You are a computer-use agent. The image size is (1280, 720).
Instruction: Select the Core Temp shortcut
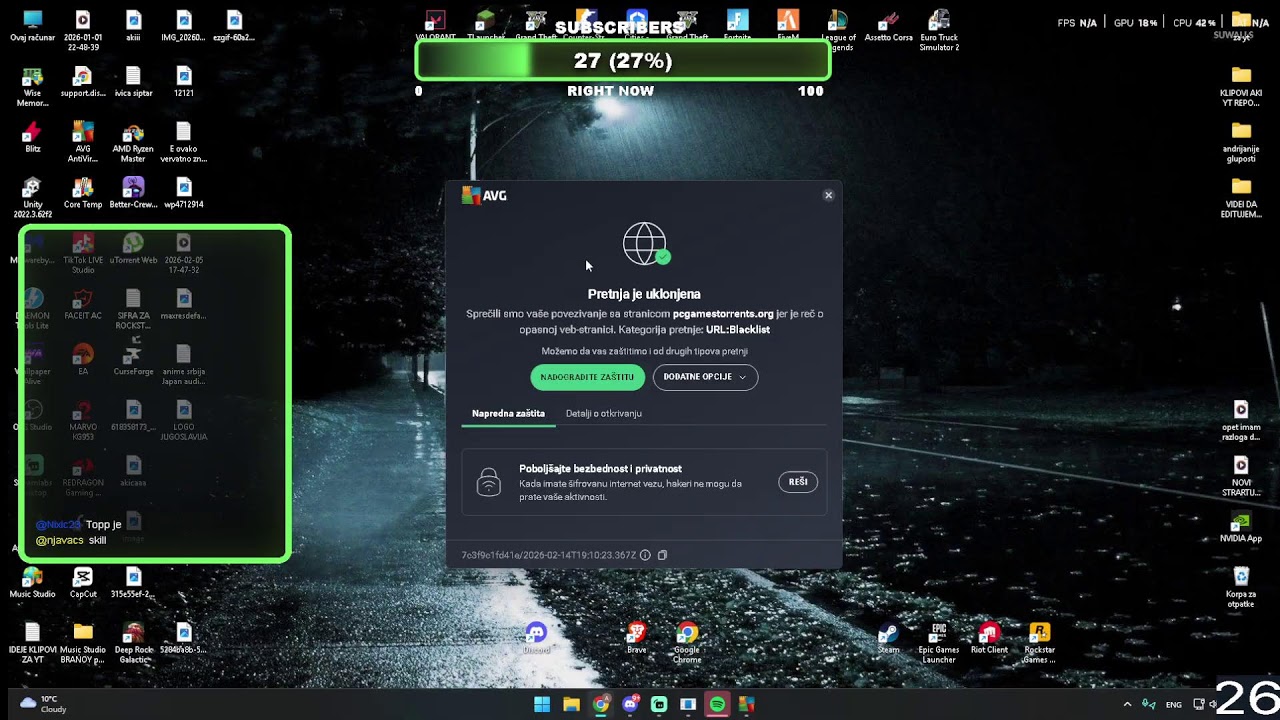coord(83,193)
